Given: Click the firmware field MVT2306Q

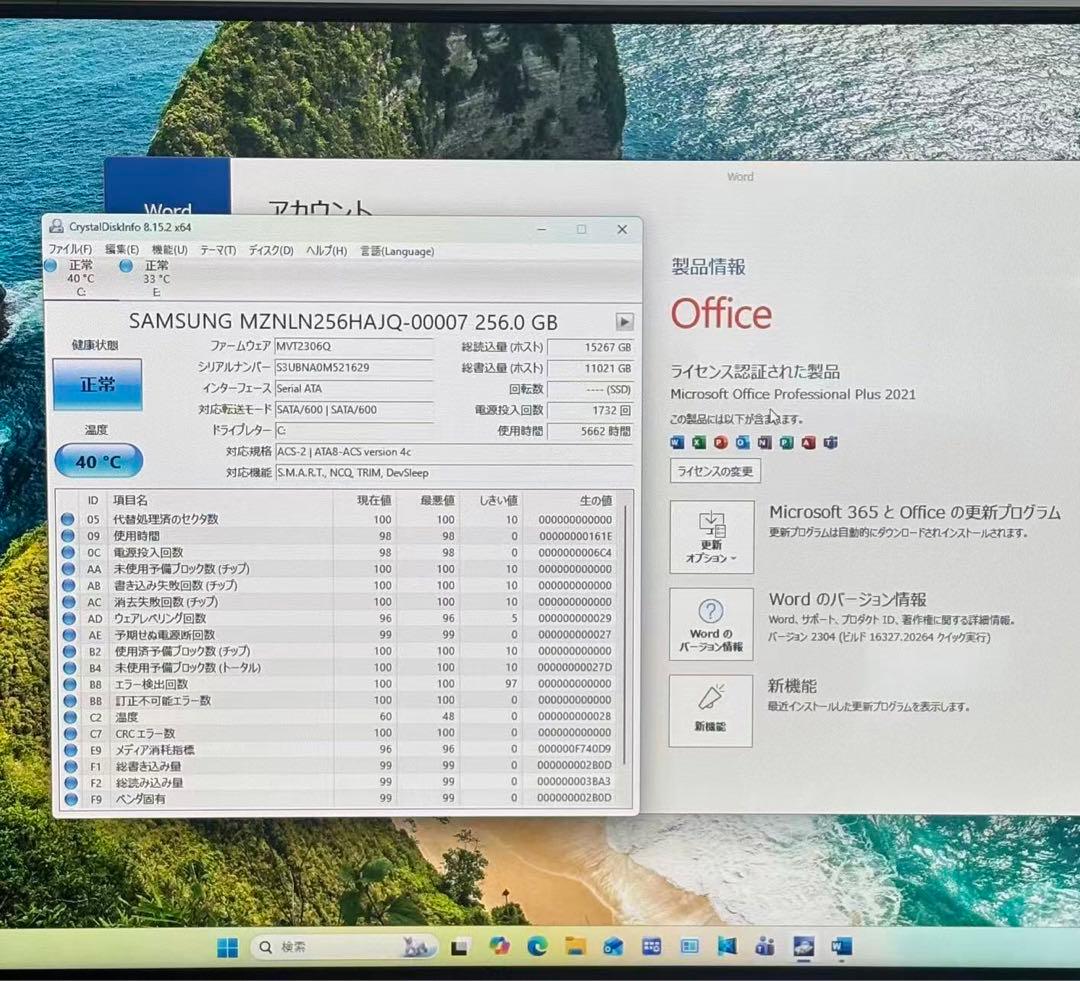Looking at the screenshot, I should [x=353, y=347].
